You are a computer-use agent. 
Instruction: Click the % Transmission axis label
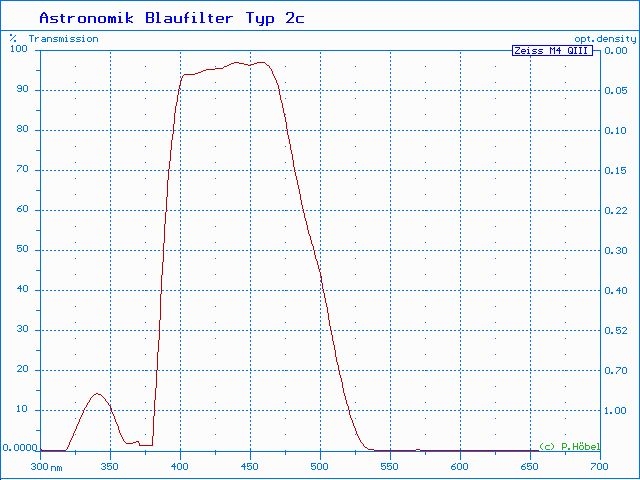coord(55,38)
